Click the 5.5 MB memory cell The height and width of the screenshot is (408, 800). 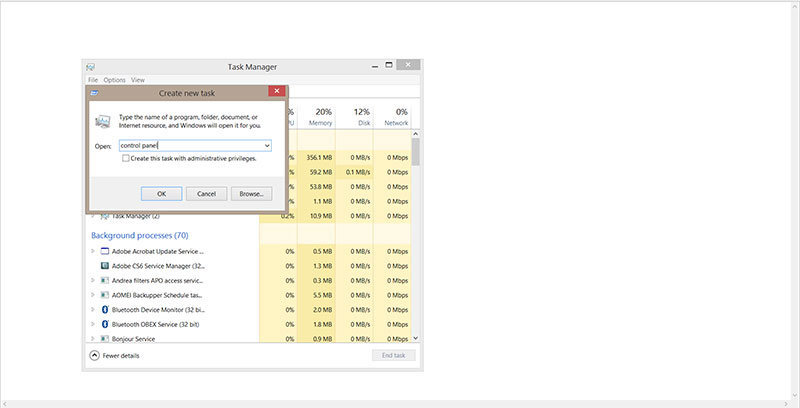(x=316, y=295)
